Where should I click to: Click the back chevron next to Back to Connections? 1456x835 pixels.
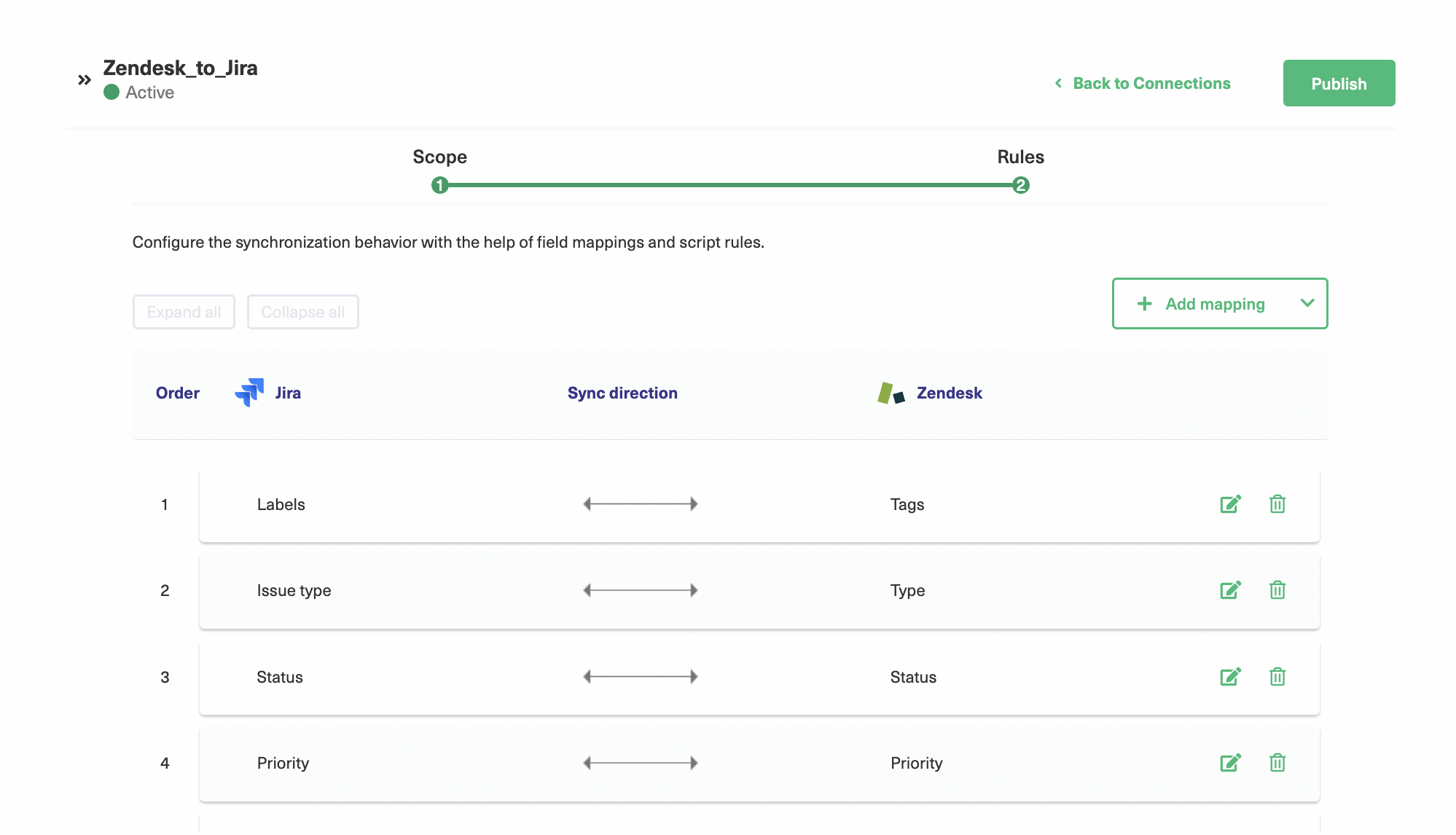point(1058,84)
